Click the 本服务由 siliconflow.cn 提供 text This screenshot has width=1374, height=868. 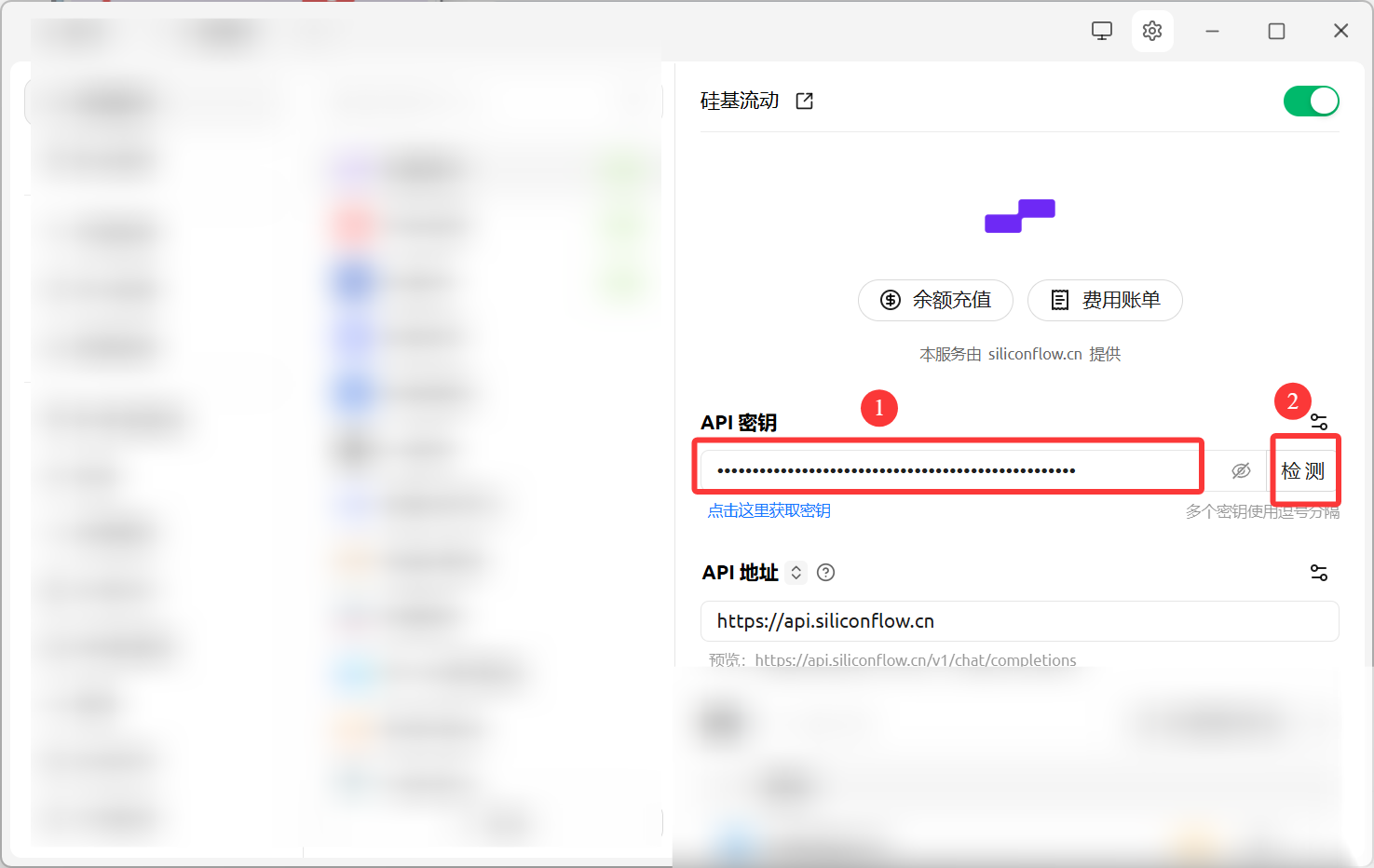[1020, 354]
